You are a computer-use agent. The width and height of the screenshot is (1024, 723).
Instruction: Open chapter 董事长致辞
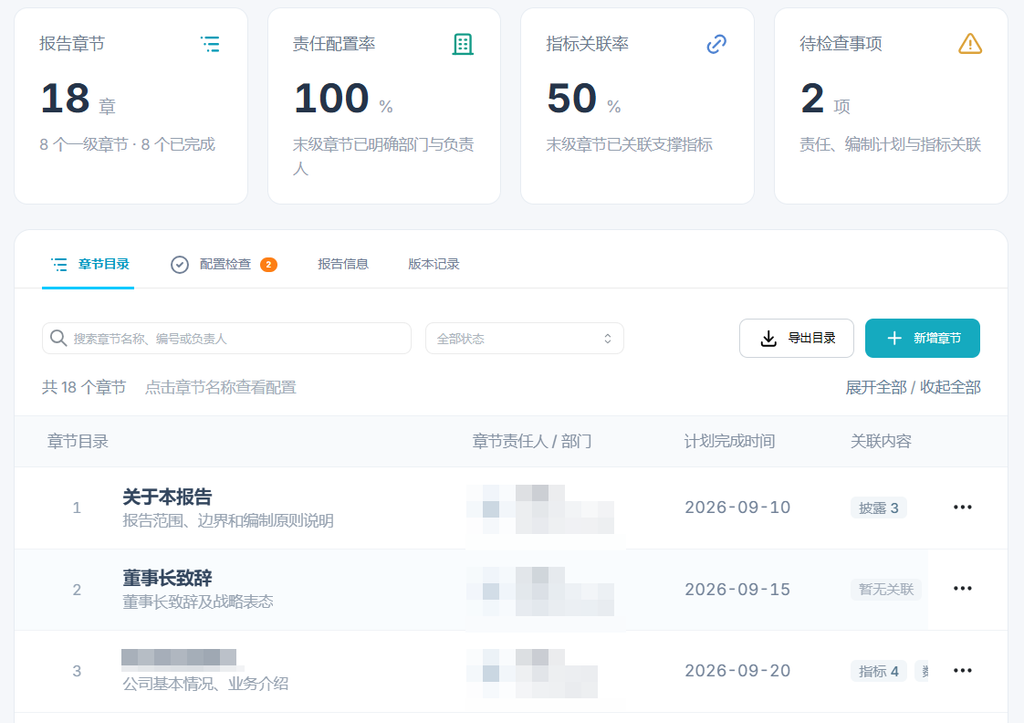point(167,578)
